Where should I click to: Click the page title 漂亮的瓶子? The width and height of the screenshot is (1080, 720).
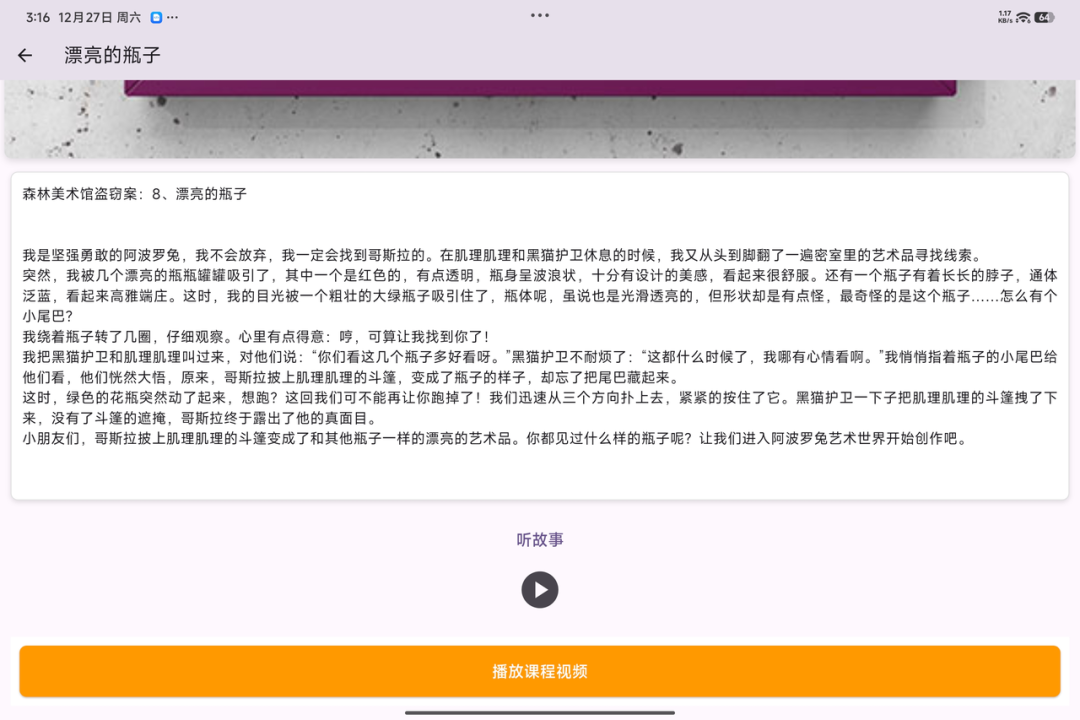(112, 55)
